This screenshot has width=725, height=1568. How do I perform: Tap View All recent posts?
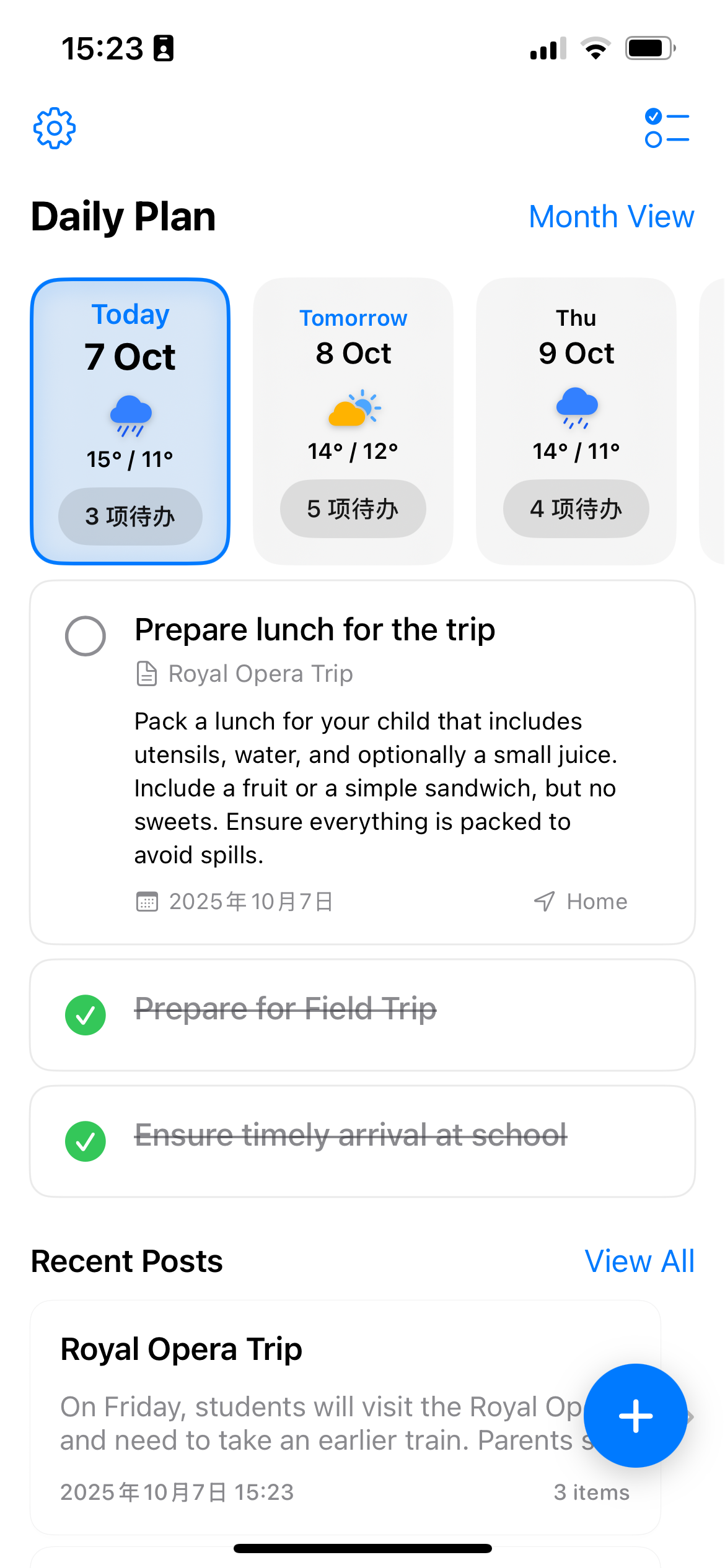639,1261
